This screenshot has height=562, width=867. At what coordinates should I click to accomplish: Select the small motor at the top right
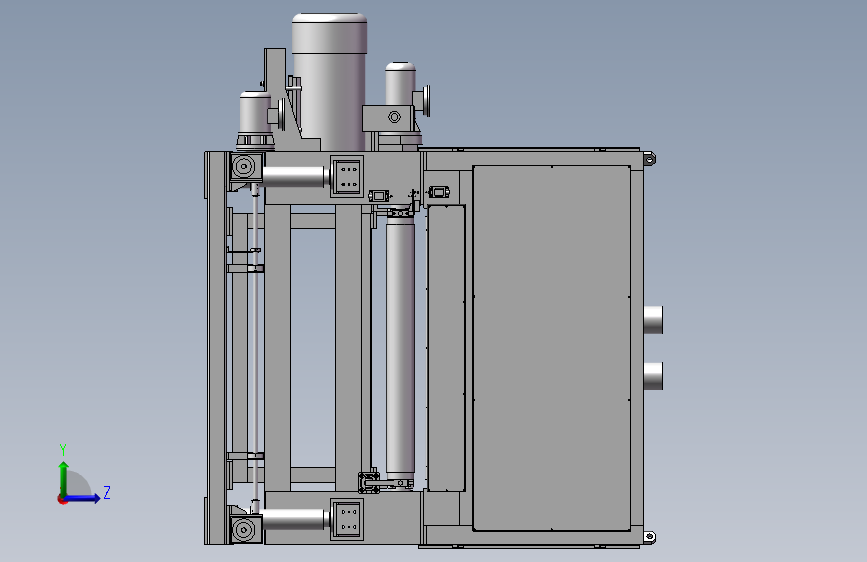click(400, 84)
